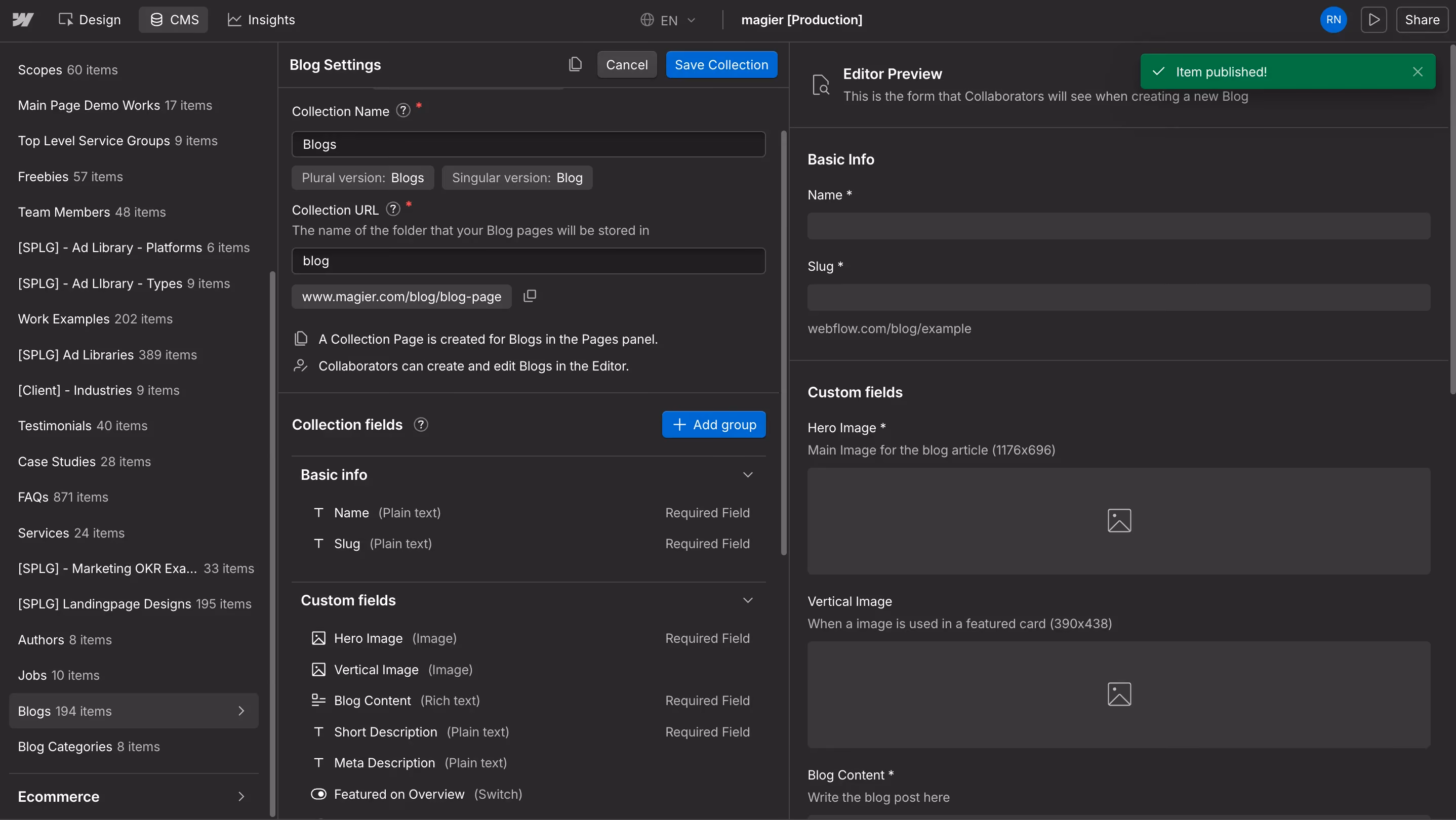Click the Blog Settings panel scrollbar
The width and height of the screenshot is (1456, 820).
click(783, 343)
